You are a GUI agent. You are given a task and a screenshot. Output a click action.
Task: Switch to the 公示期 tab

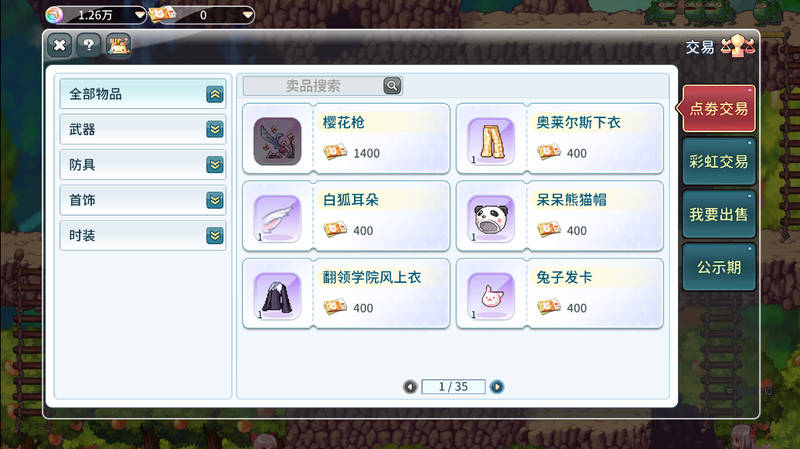(718, 267)
